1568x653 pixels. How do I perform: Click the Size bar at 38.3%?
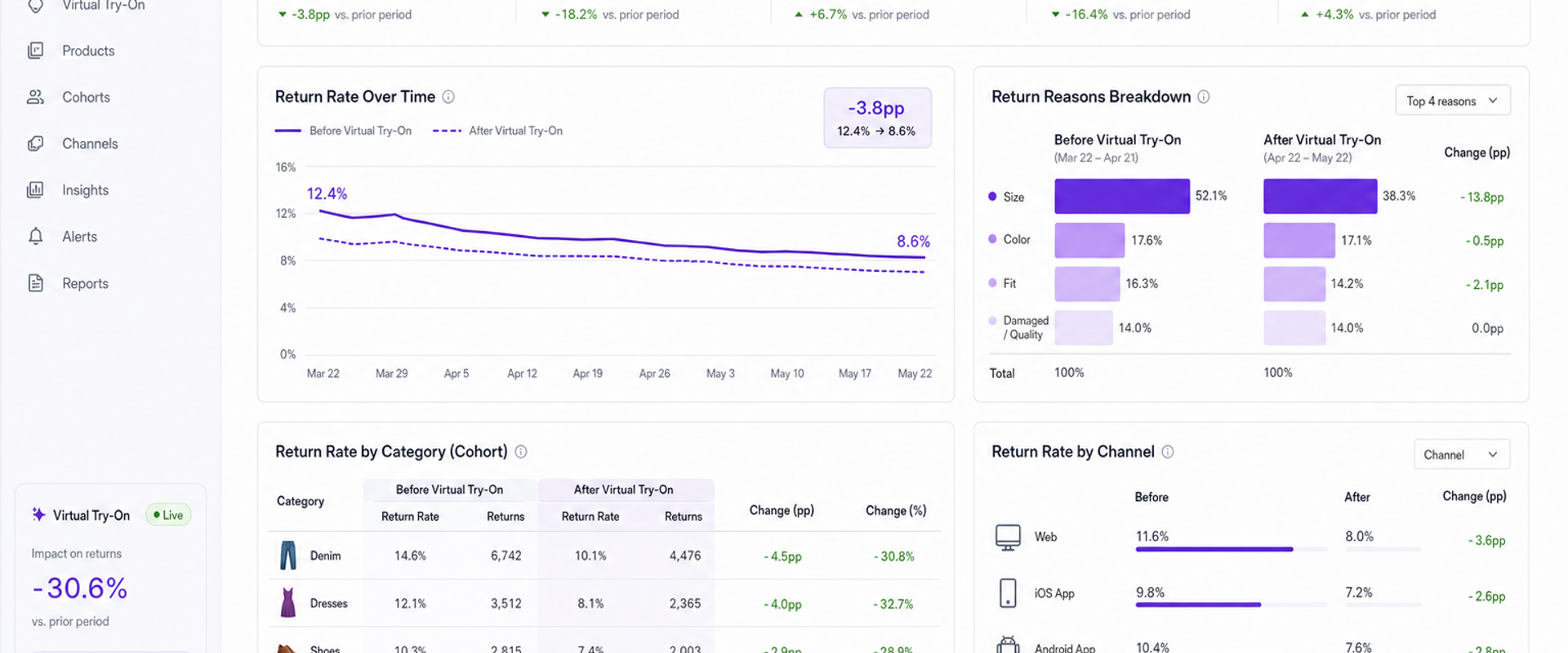click(1321, 196)
